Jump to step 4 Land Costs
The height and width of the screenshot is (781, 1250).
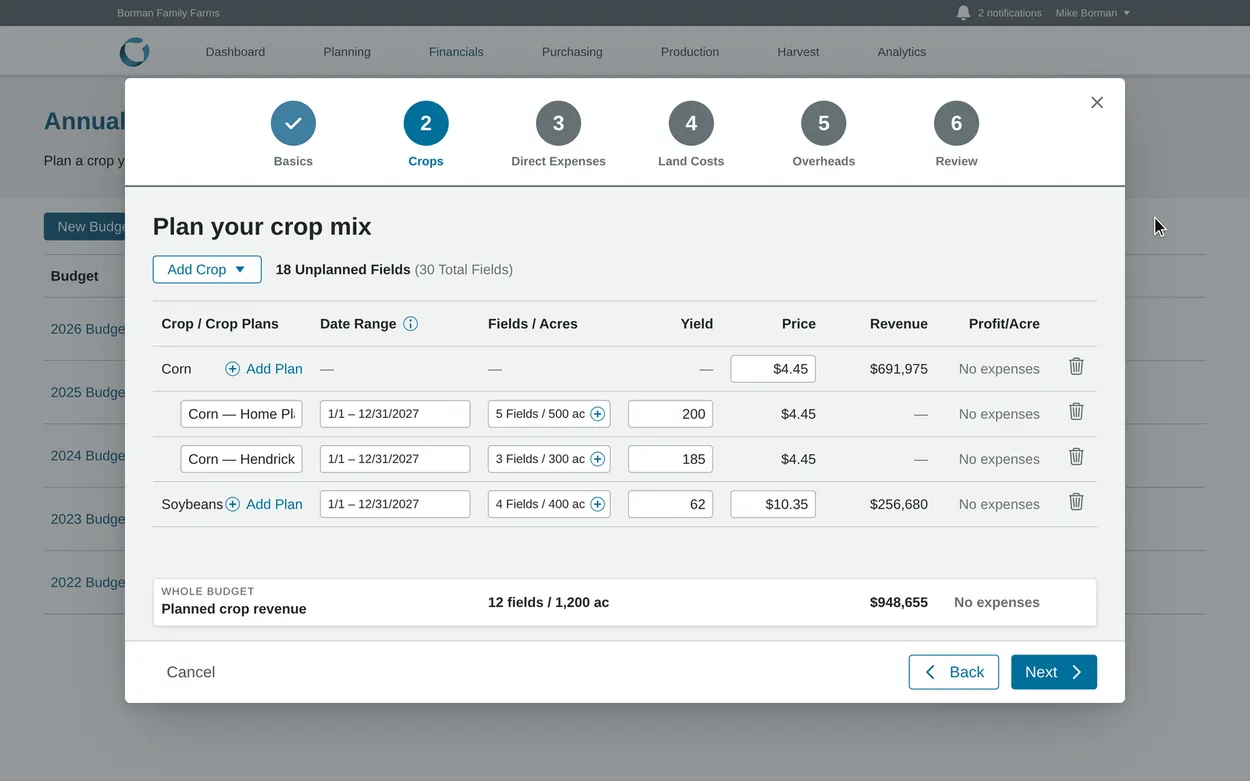click(x=691, y=123)
